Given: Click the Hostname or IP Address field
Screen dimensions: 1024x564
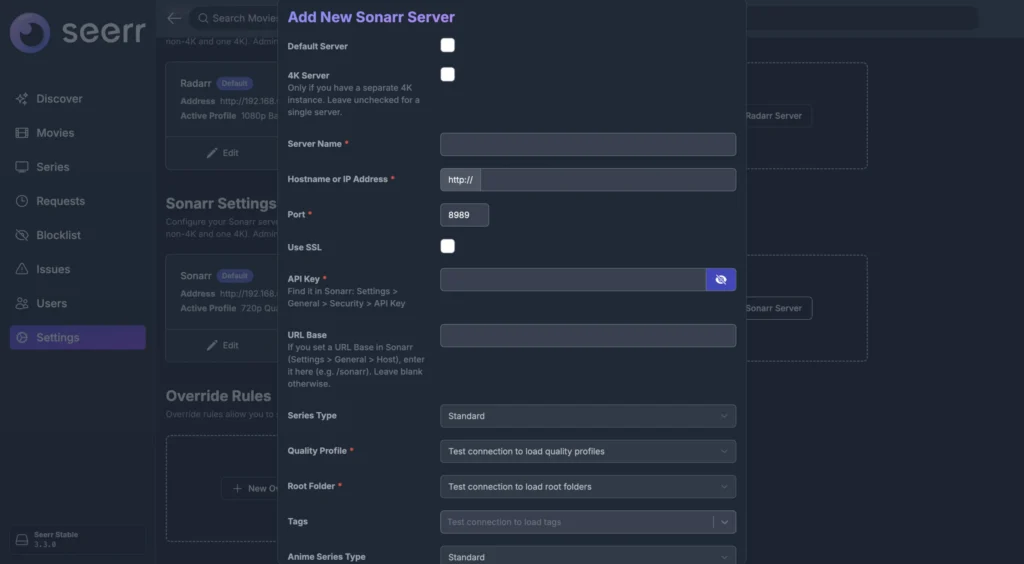Looking at the screenshot, I should coord(608,180).
